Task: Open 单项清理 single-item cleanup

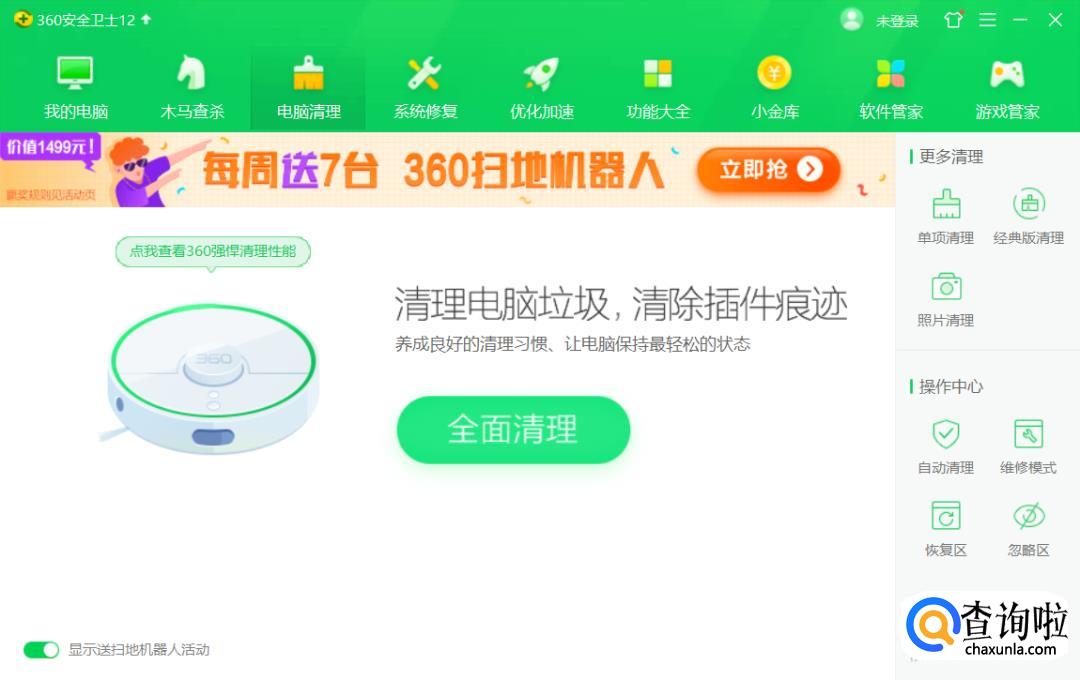Action: (946, 216)
